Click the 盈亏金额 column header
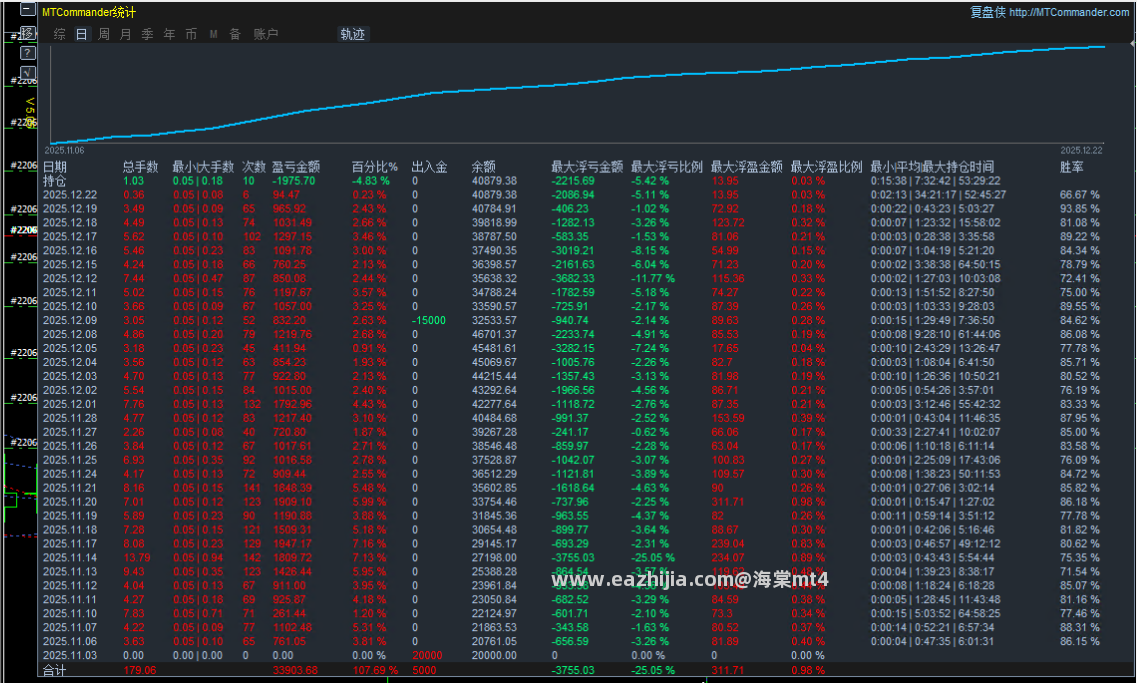This screenshot has height=683, width=1137. 296,167
